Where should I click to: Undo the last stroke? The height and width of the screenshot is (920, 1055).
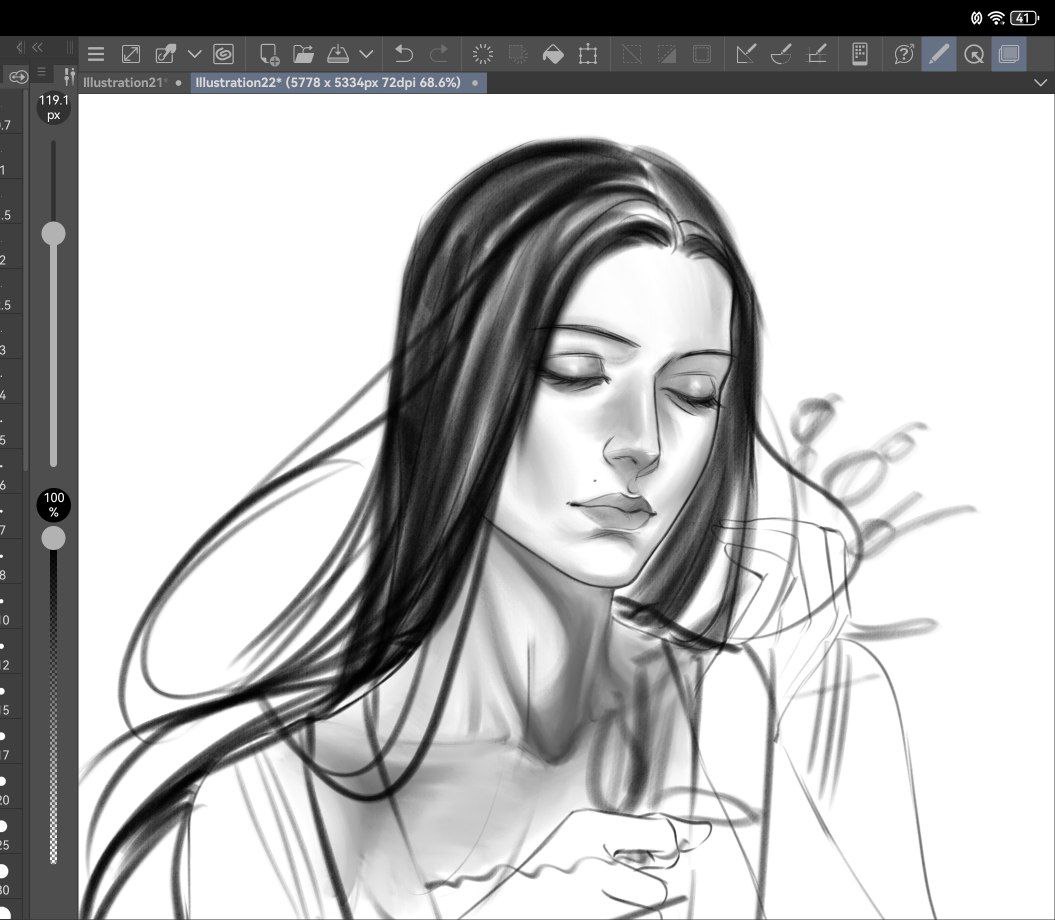tap(403, 54)
